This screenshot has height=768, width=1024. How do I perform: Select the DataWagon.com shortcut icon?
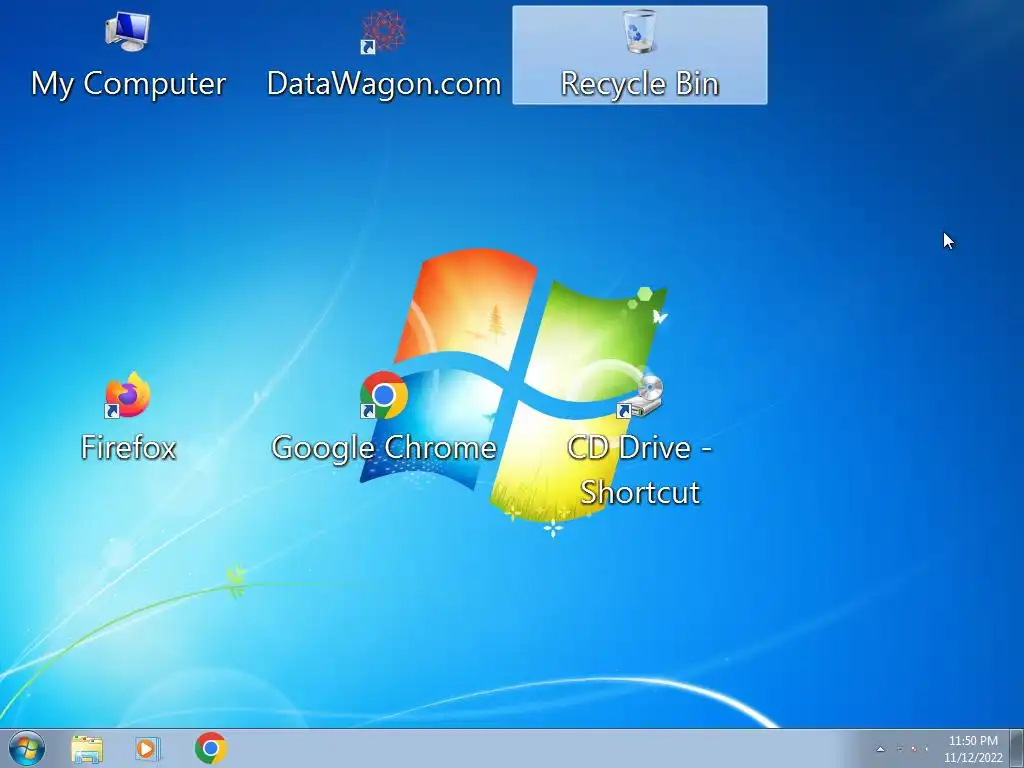coord(384,55)
